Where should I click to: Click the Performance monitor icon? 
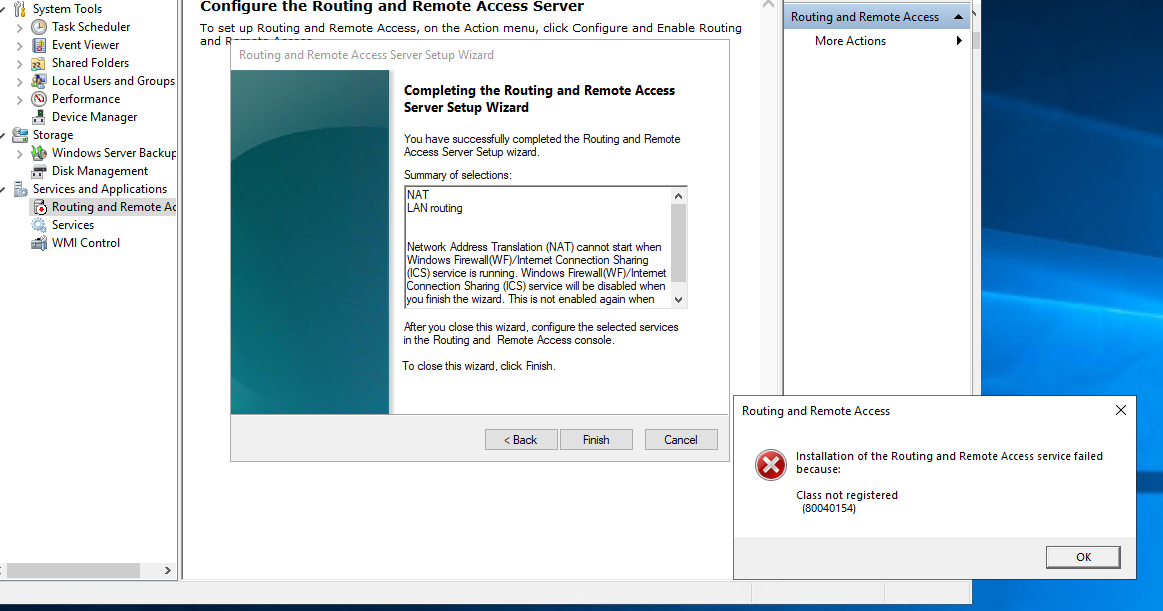tap(39, 99)
